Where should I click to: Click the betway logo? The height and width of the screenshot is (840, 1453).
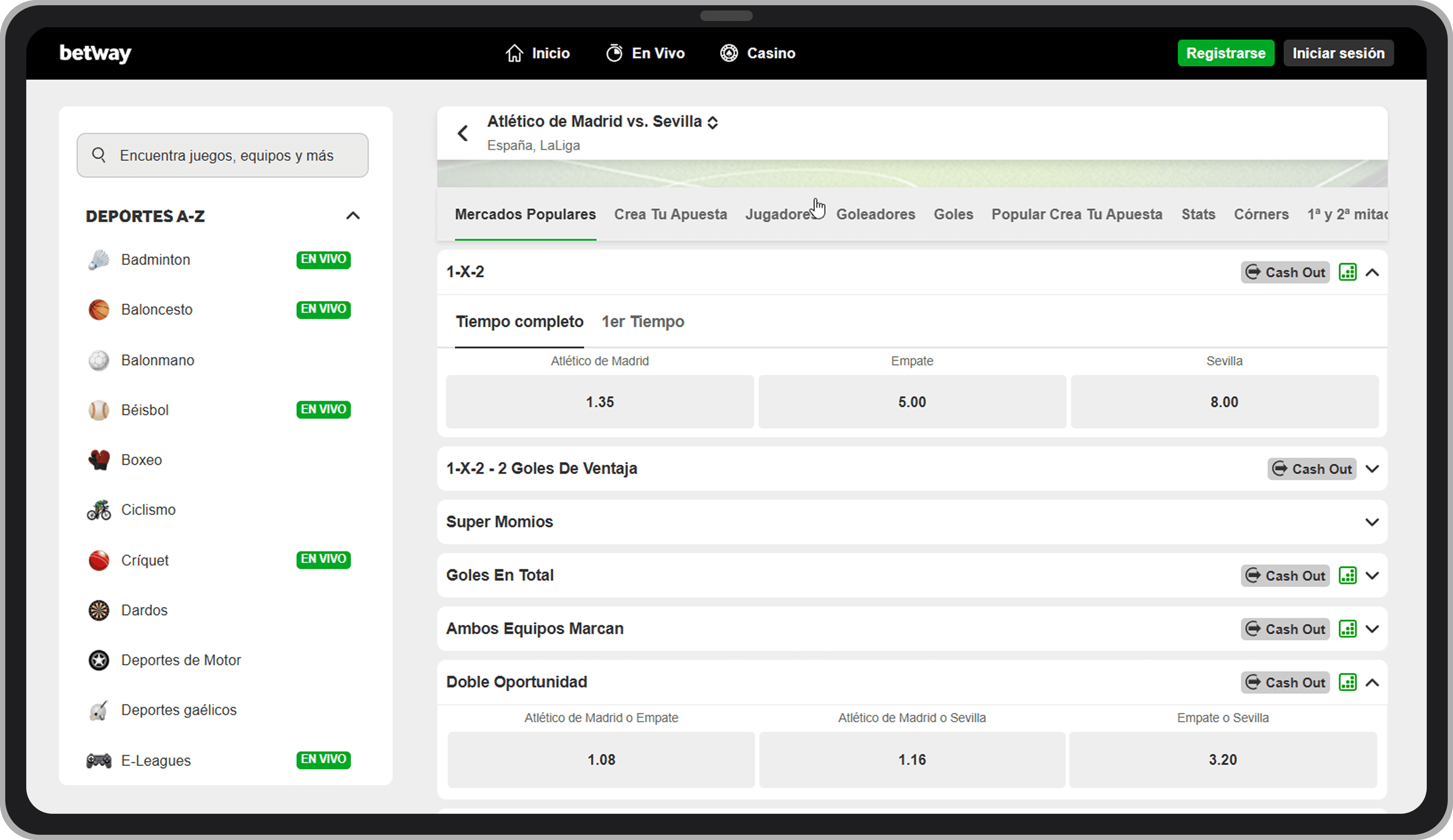(x=95, y=53)
